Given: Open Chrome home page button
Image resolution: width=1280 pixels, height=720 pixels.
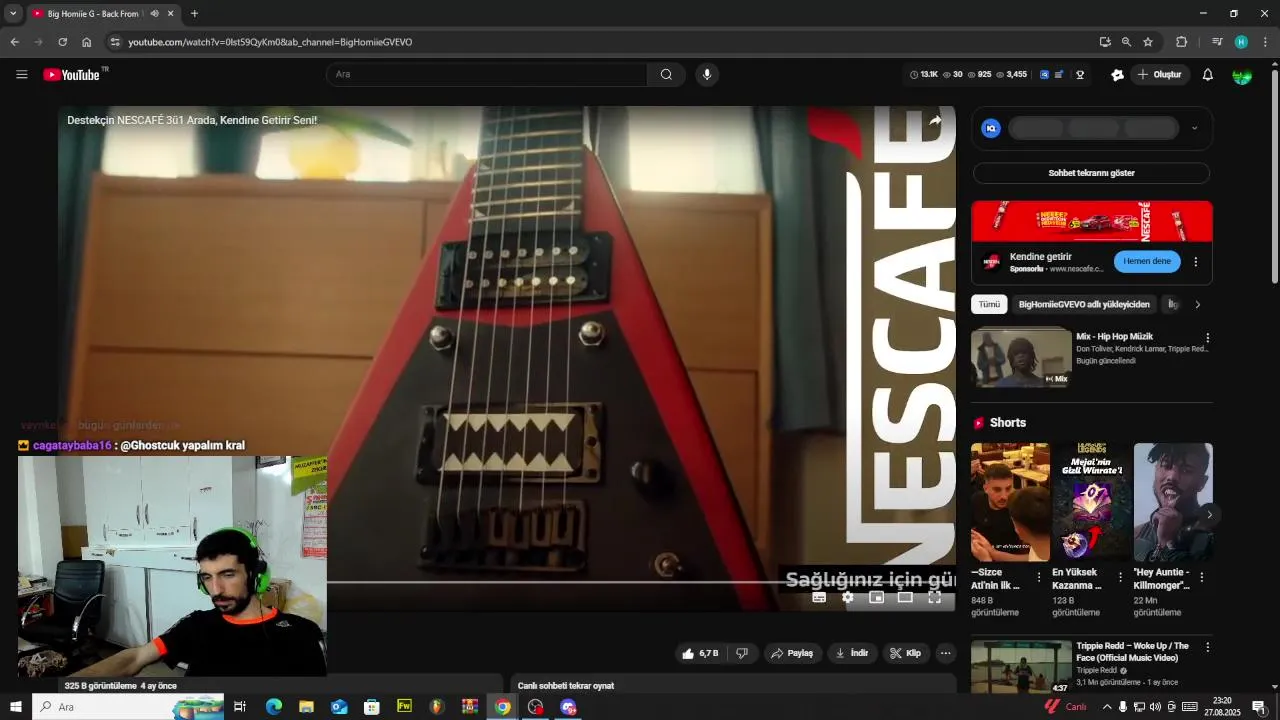Looking at the screenshot, I should tap(87, 42).
